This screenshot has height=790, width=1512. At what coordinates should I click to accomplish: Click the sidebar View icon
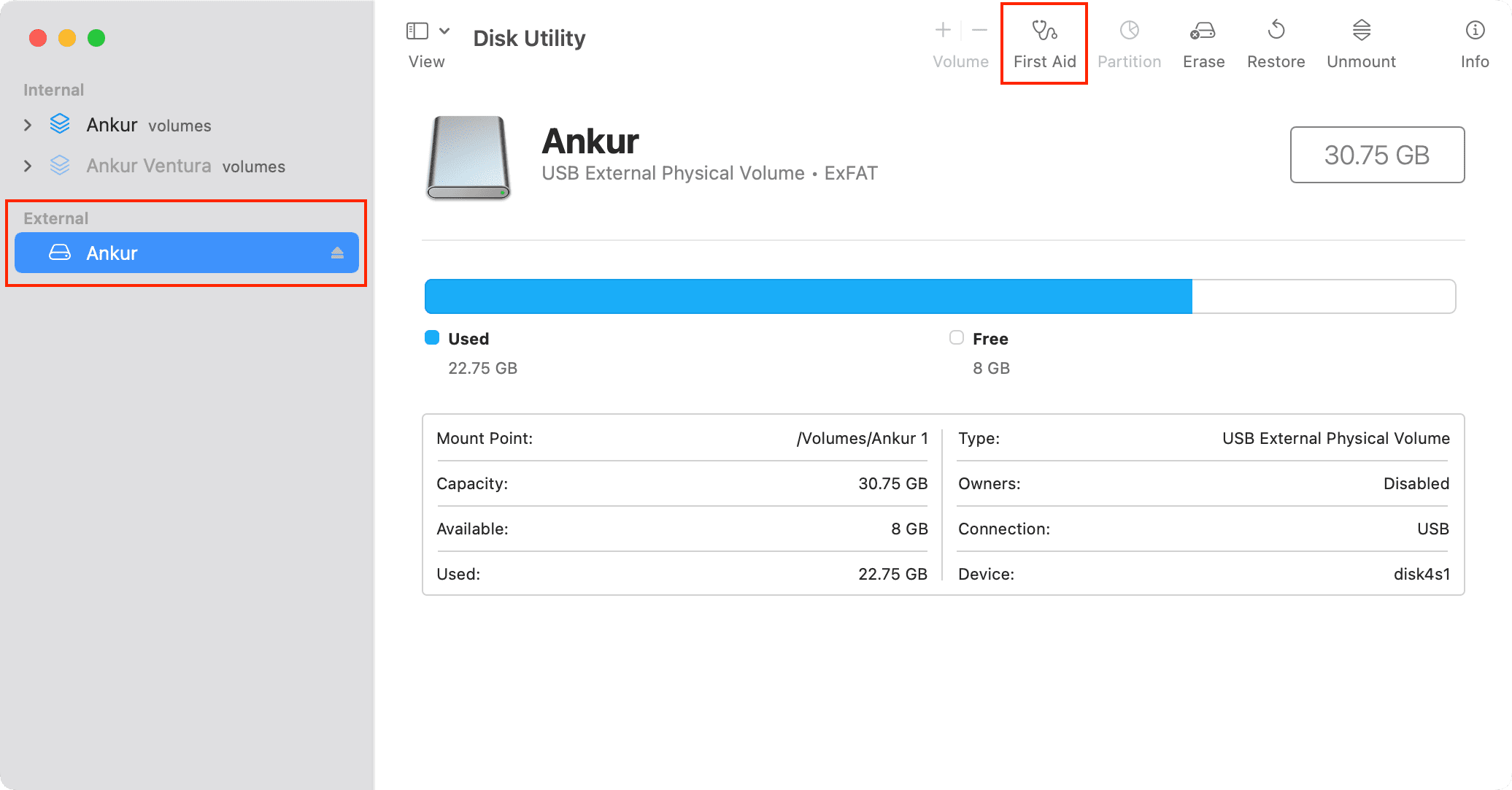(x=417, y=31)
